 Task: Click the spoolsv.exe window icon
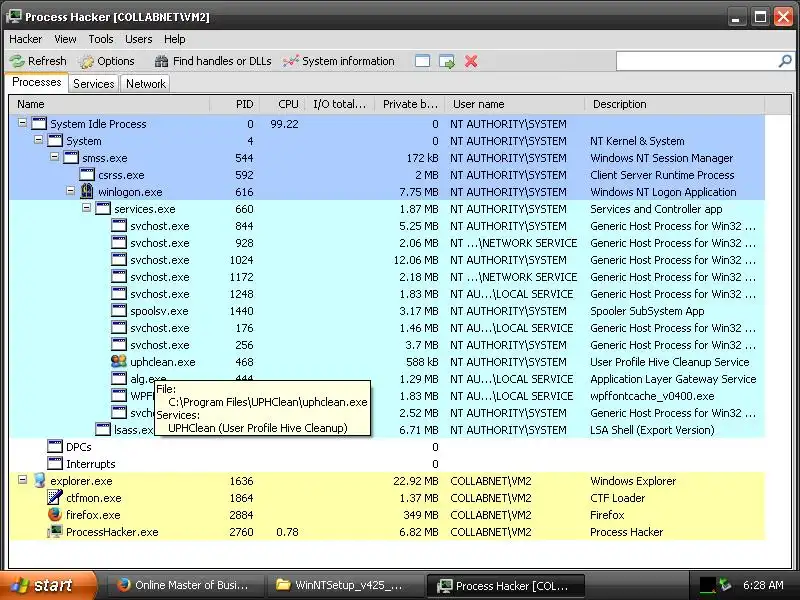pyautogui.click(x=118, y=310)
